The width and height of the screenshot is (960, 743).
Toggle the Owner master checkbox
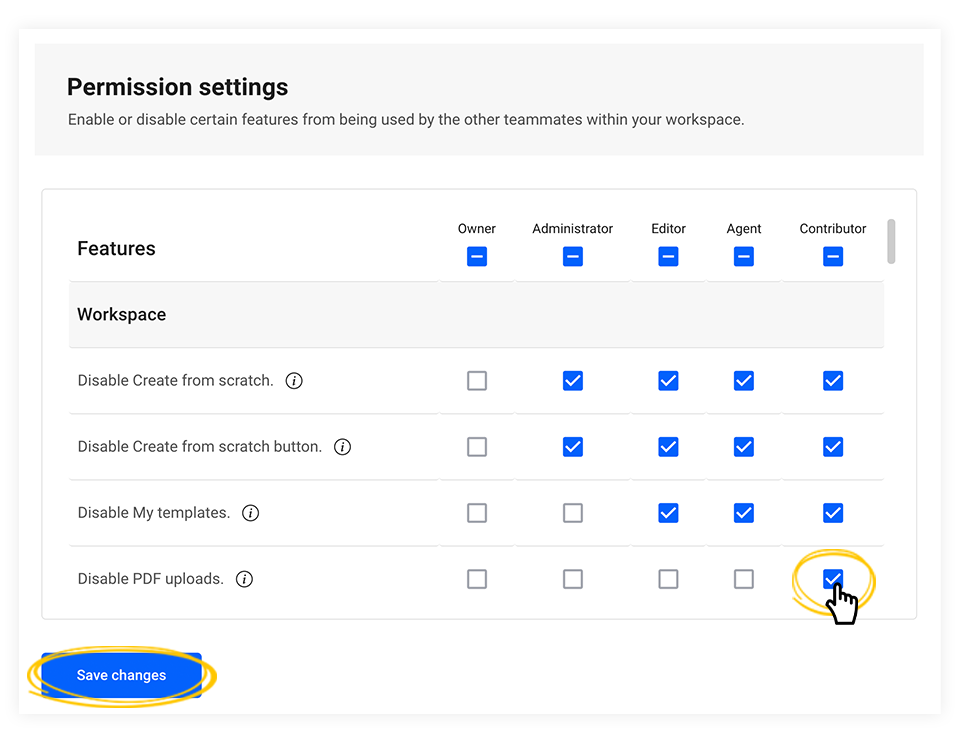(477, 256)
